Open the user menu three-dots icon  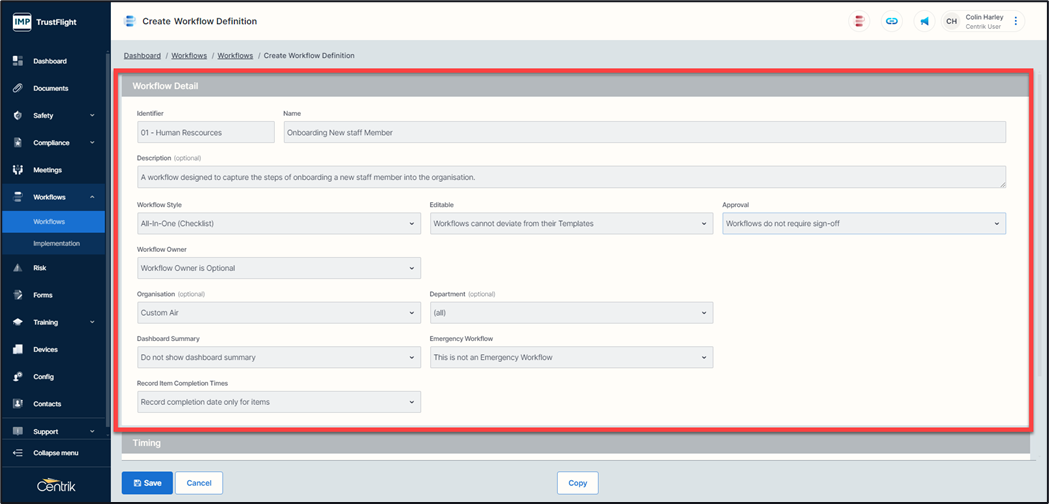coord(1016,21)
